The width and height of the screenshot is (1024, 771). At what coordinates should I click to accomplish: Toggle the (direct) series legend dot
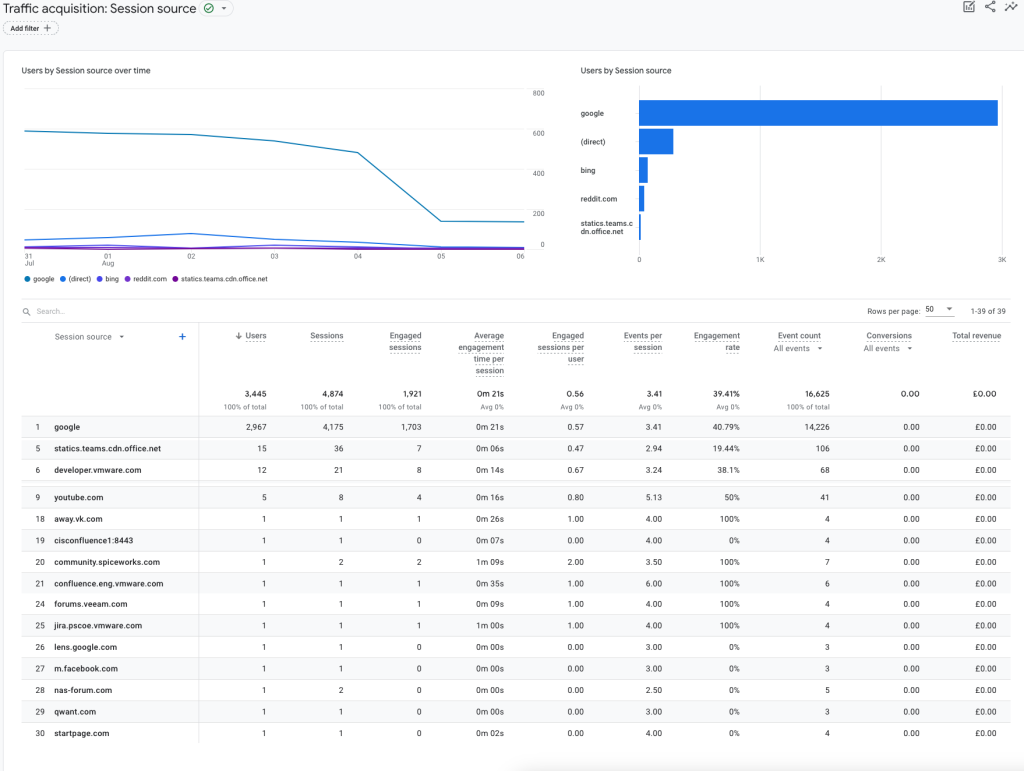click(63, 279)
